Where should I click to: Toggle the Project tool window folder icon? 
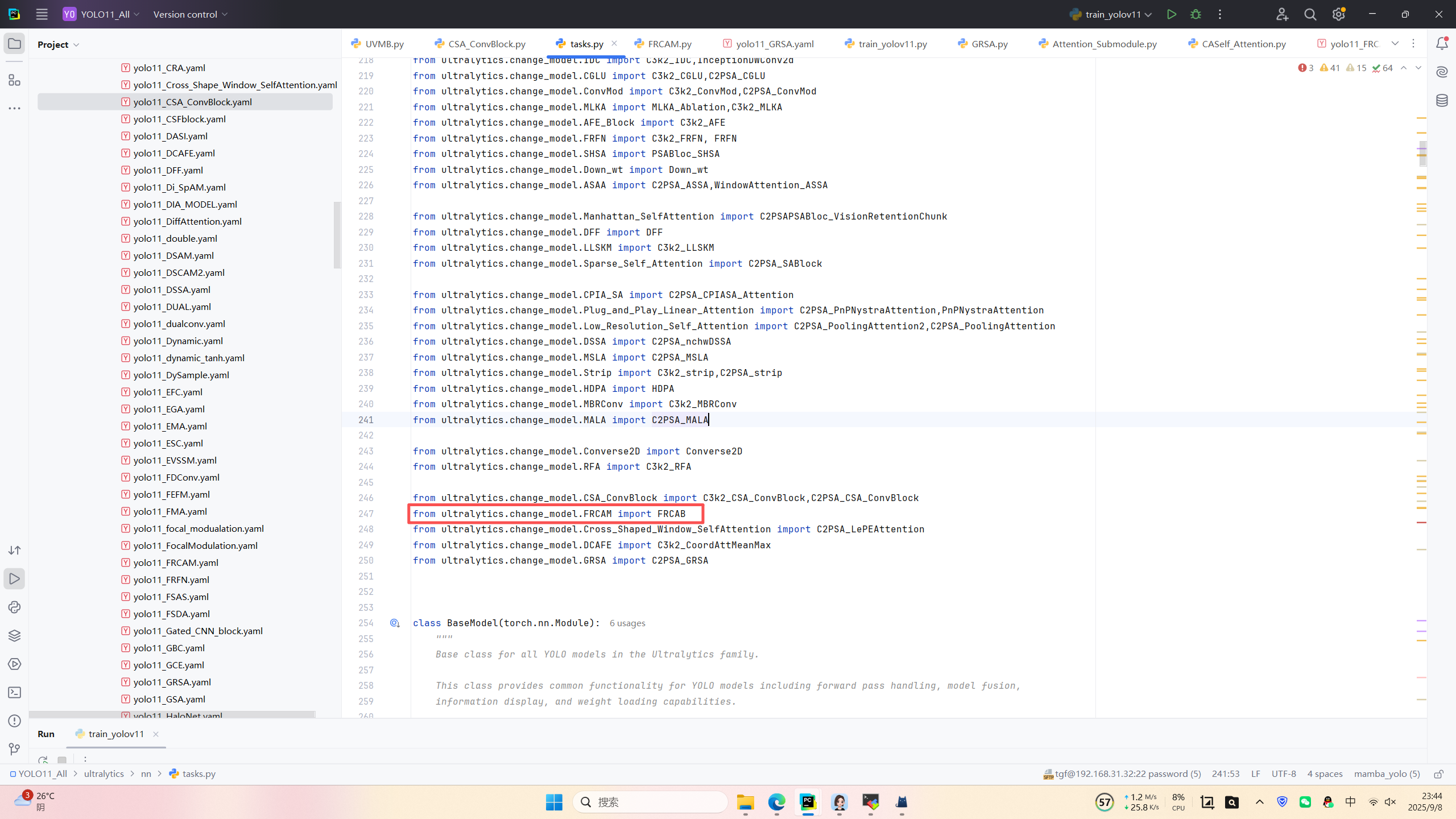click(x=14, y=44)
